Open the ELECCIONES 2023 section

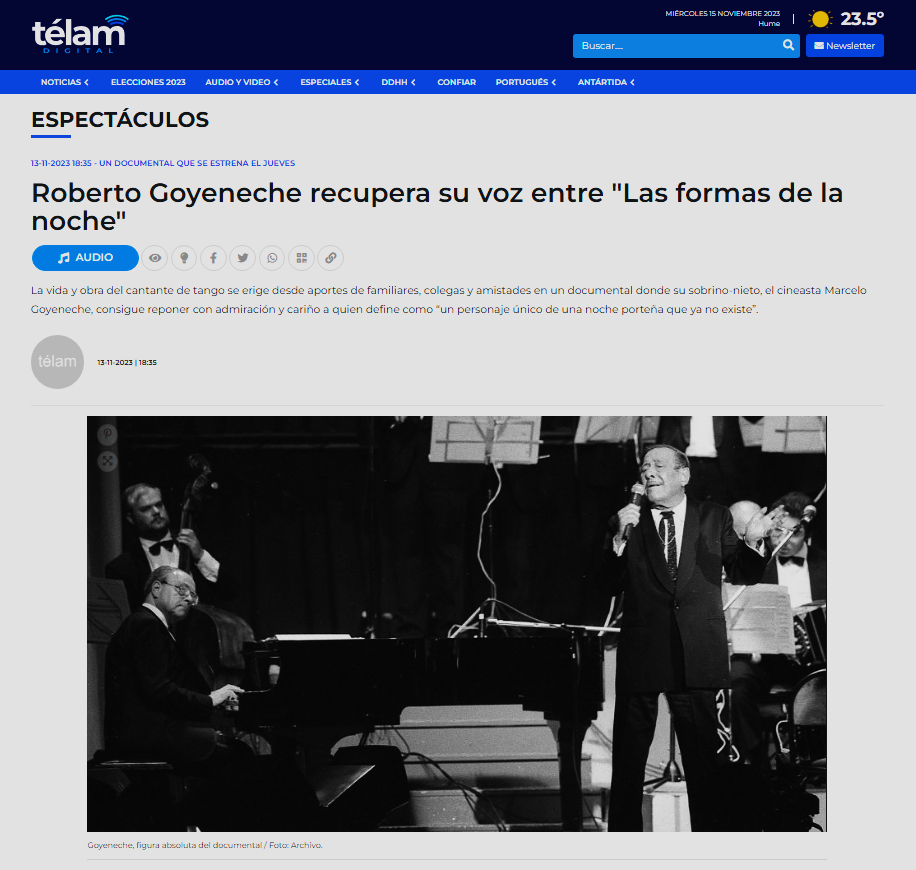tap(148, 82)
